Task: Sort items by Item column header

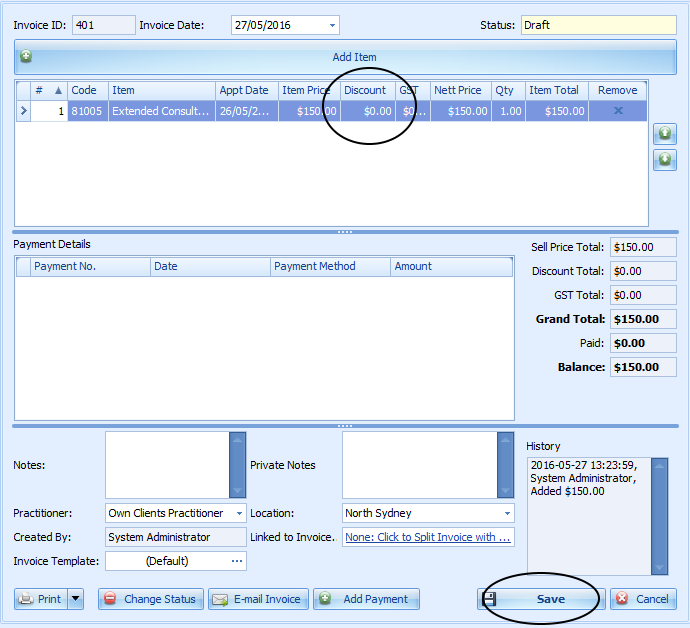Action: point(162,90)
